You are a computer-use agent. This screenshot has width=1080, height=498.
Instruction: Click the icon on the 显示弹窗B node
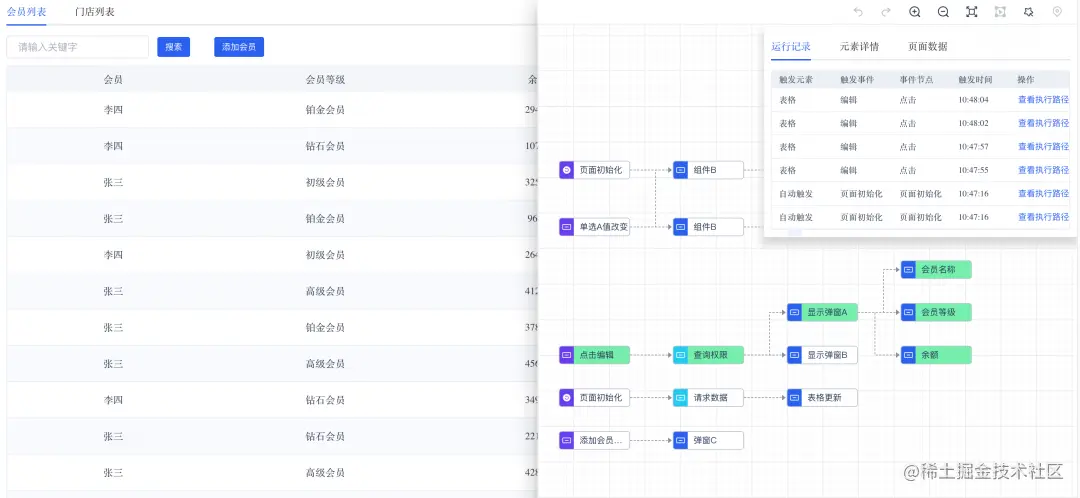coord(794,355)
